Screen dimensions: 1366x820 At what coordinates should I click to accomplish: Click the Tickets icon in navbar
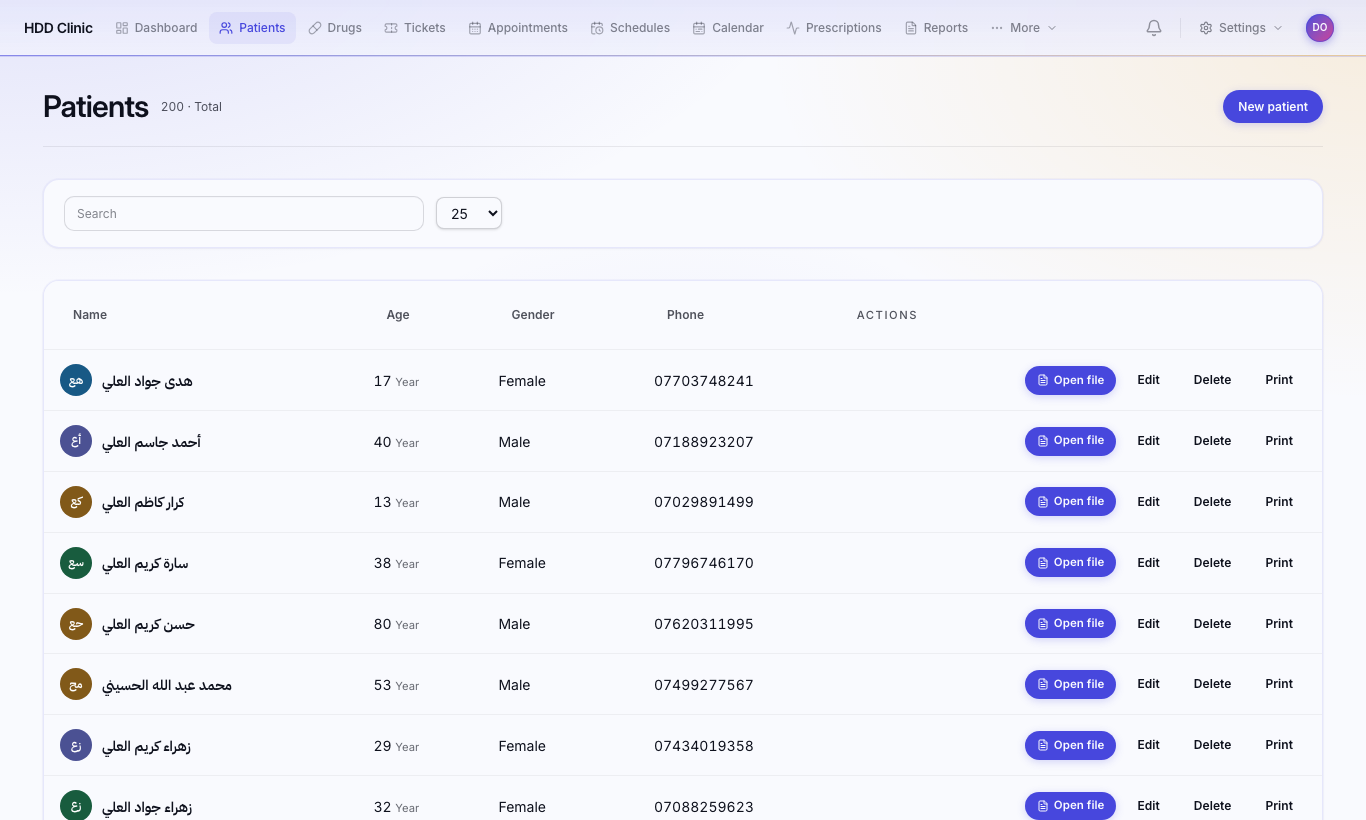(391, 28)
